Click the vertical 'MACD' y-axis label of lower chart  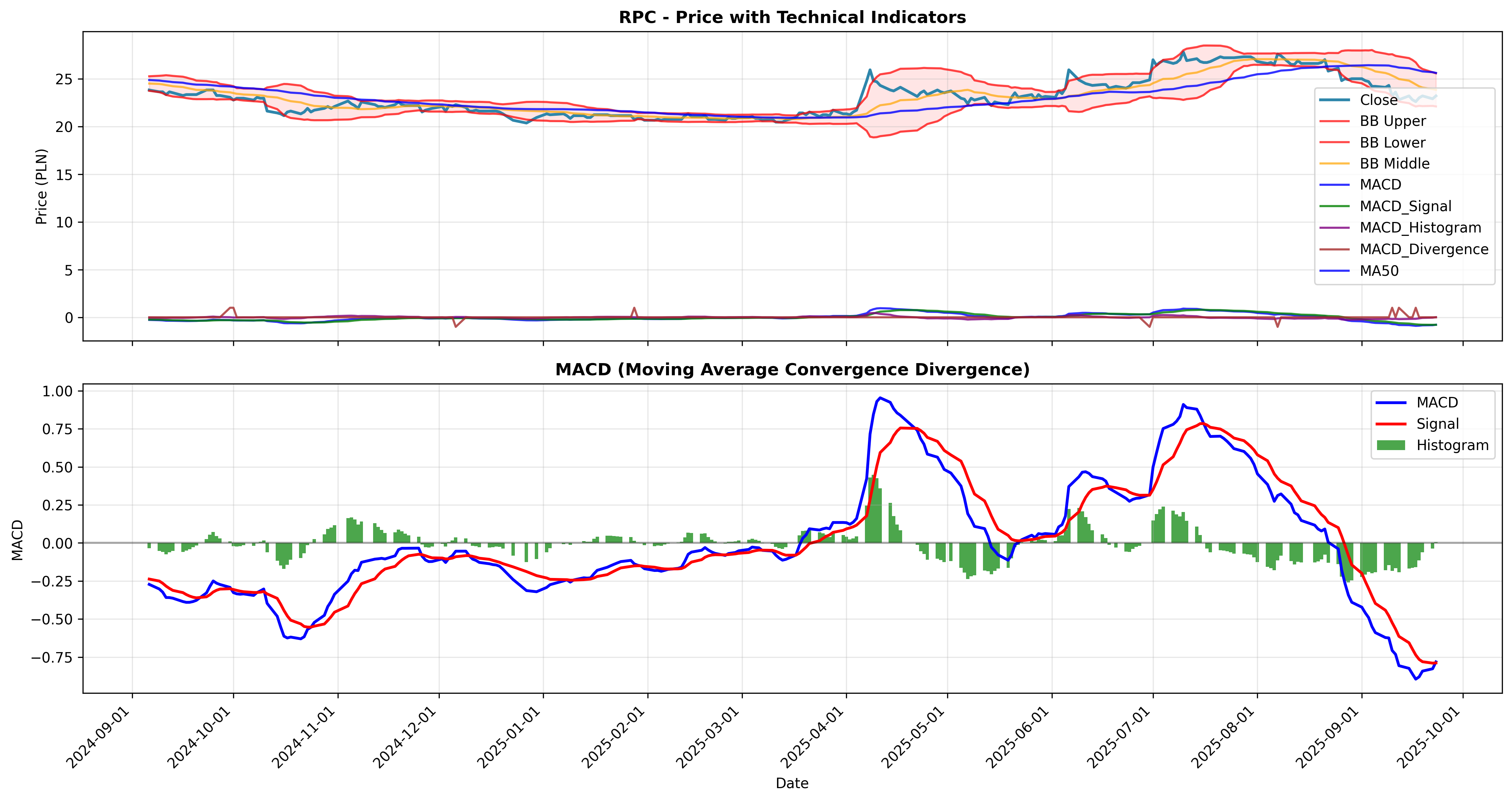17,540
